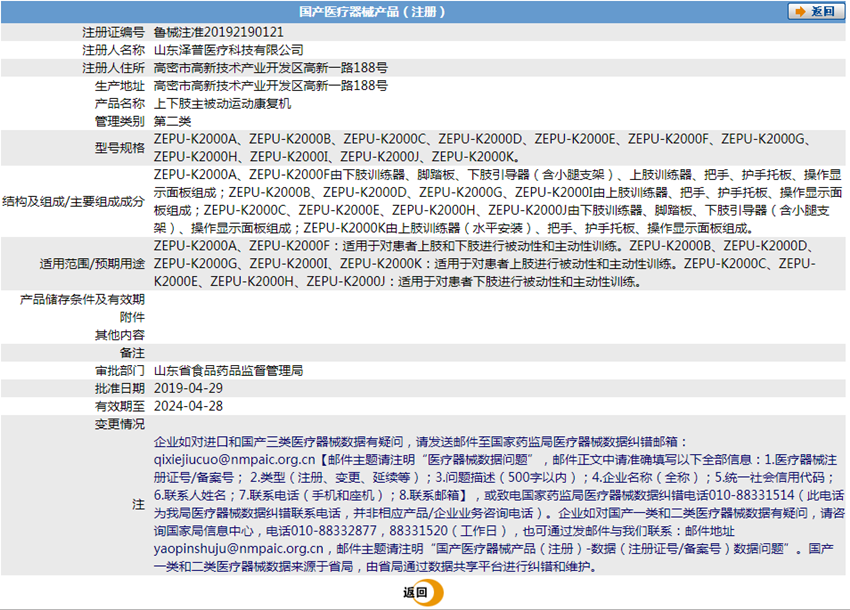Select registrant name 山东泽普医疗科技有限公司
The image size is (850, 610).
(229, 50)
